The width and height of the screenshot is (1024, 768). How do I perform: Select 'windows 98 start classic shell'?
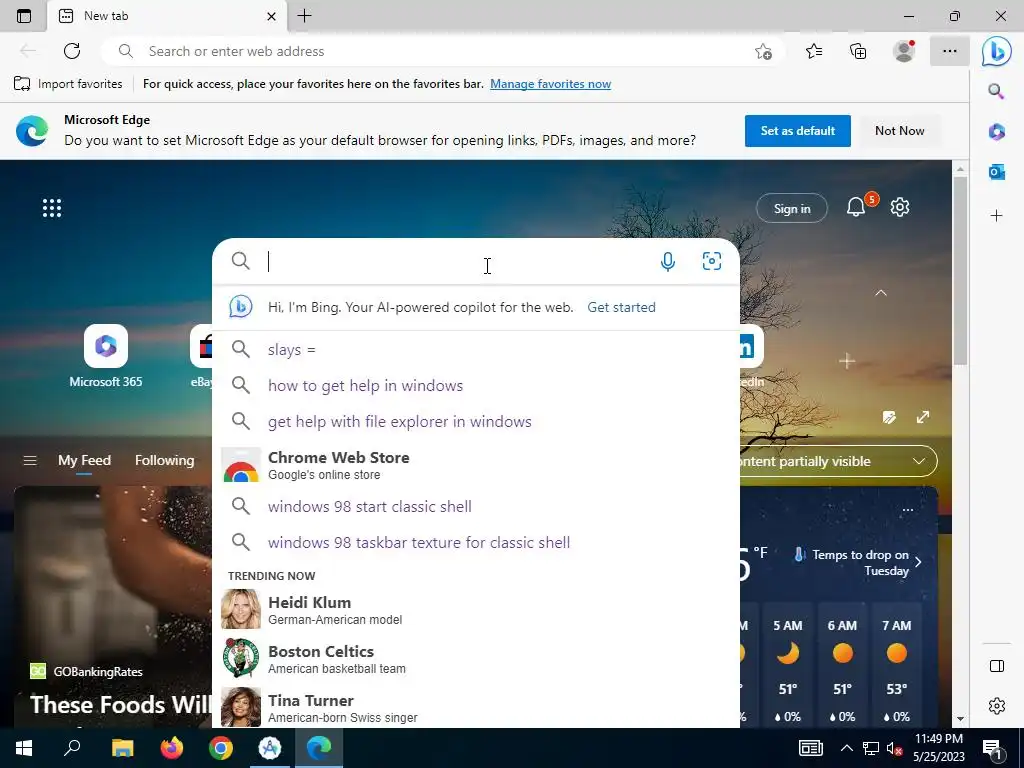(476, 506)
